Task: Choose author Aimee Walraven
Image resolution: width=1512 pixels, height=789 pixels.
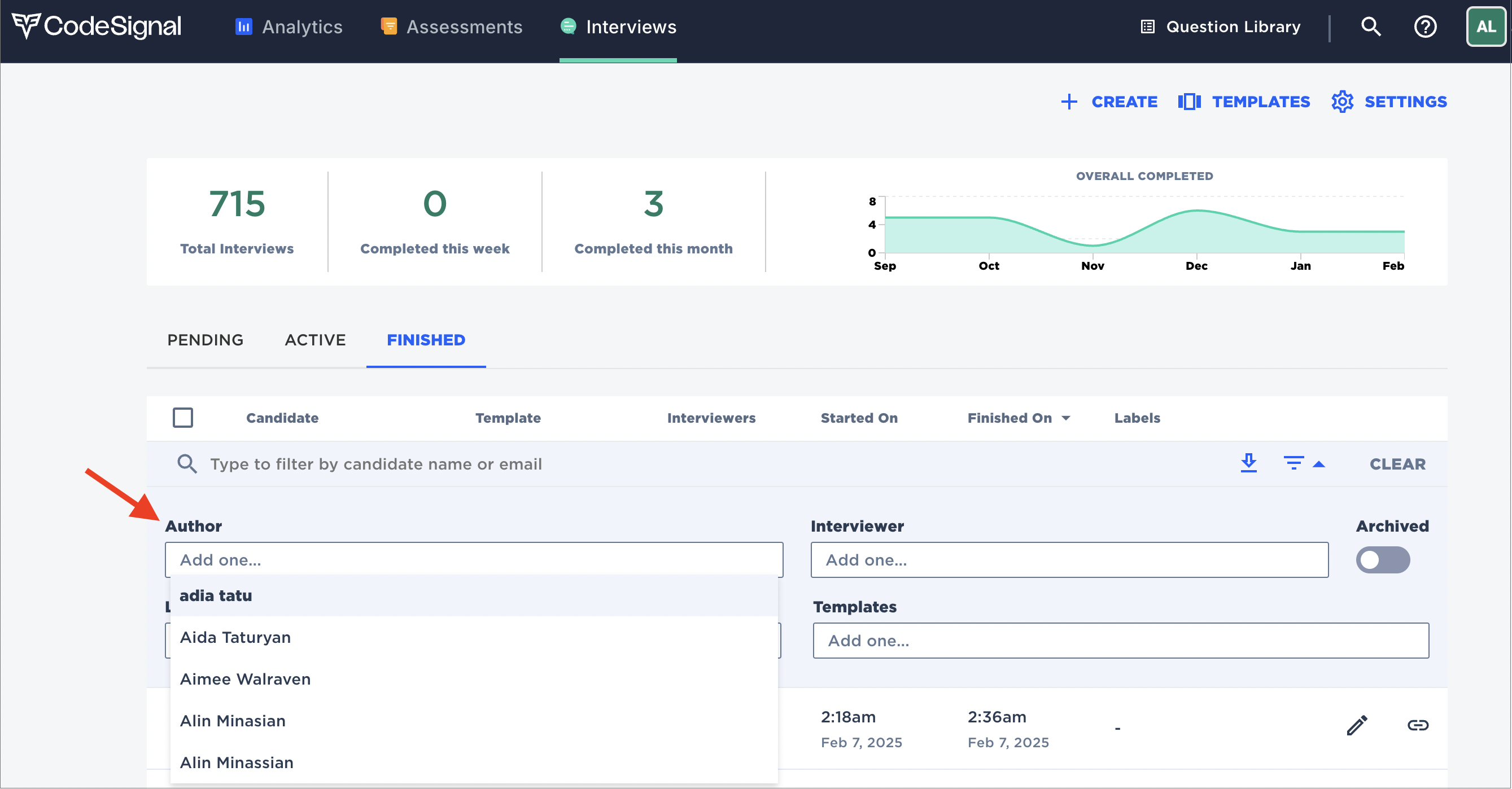Action: click(x=474, y=679)
